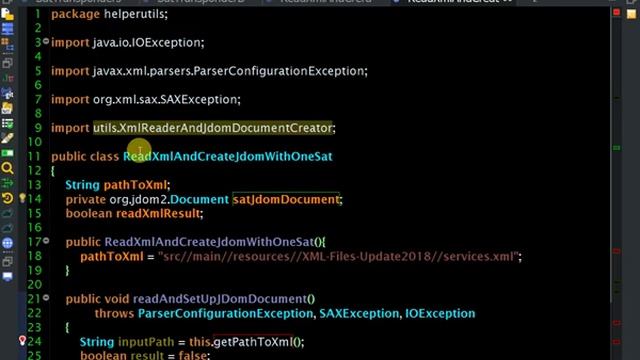The width and height of the screenshot is (640, 360).
Task: Open the Tasks checklist view icon
Action: point(7,123)
